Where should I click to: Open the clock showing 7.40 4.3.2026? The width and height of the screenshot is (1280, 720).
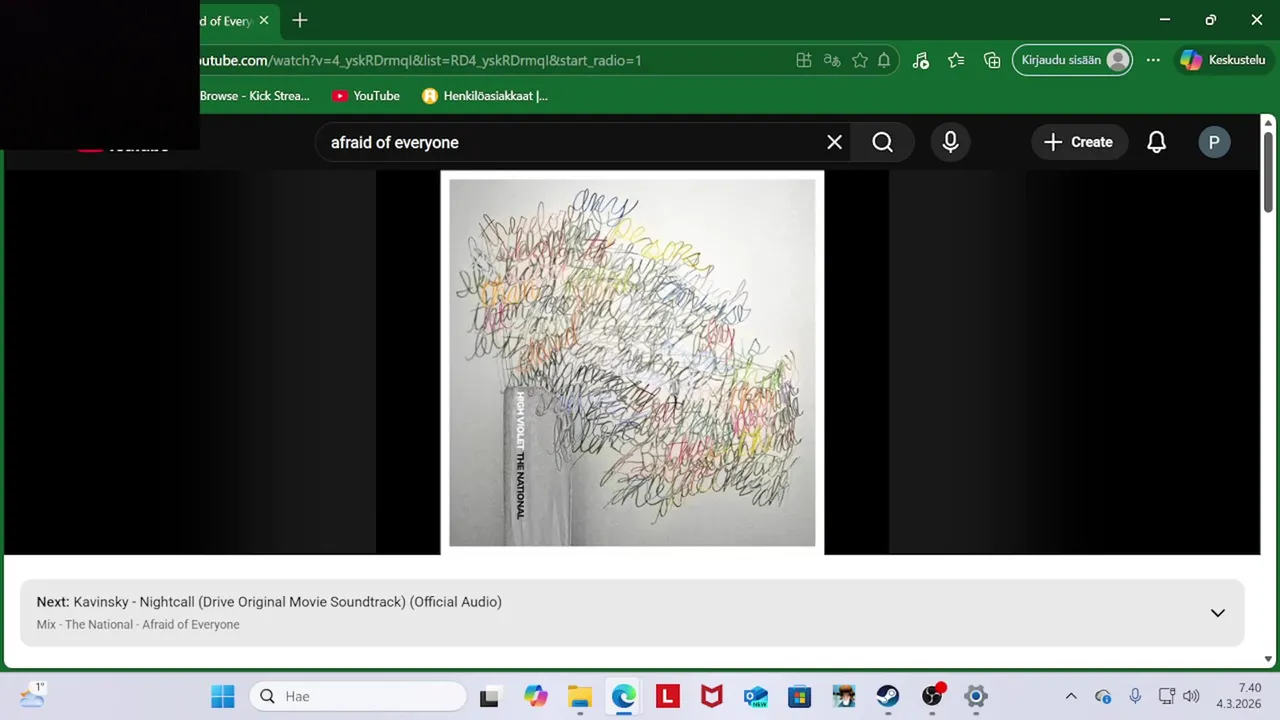[1238, 696]
